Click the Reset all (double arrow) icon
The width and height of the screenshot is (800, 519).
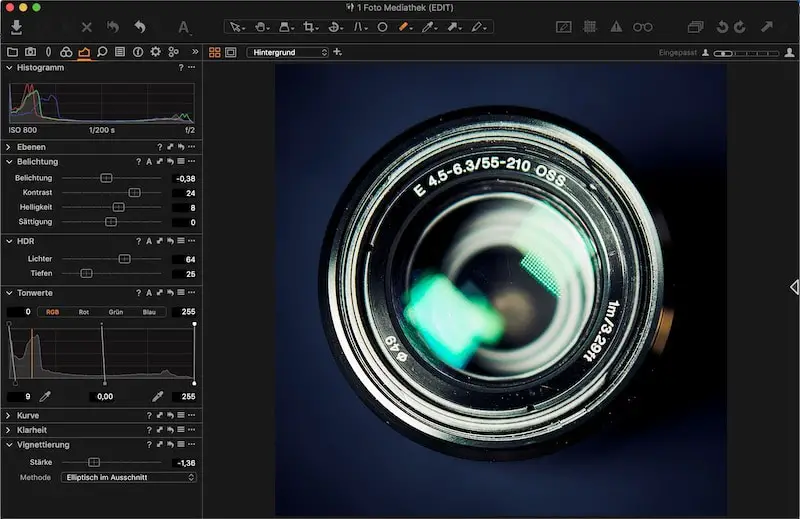click(113, 27)
